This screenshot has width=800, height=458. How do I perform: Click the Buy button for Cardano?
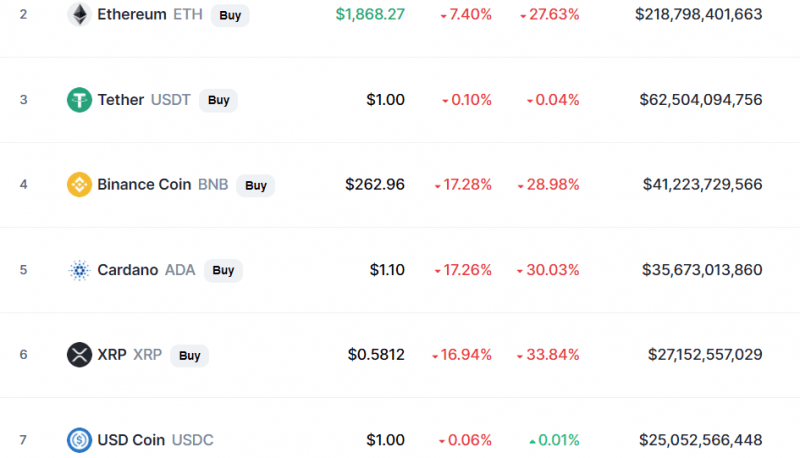223,270
